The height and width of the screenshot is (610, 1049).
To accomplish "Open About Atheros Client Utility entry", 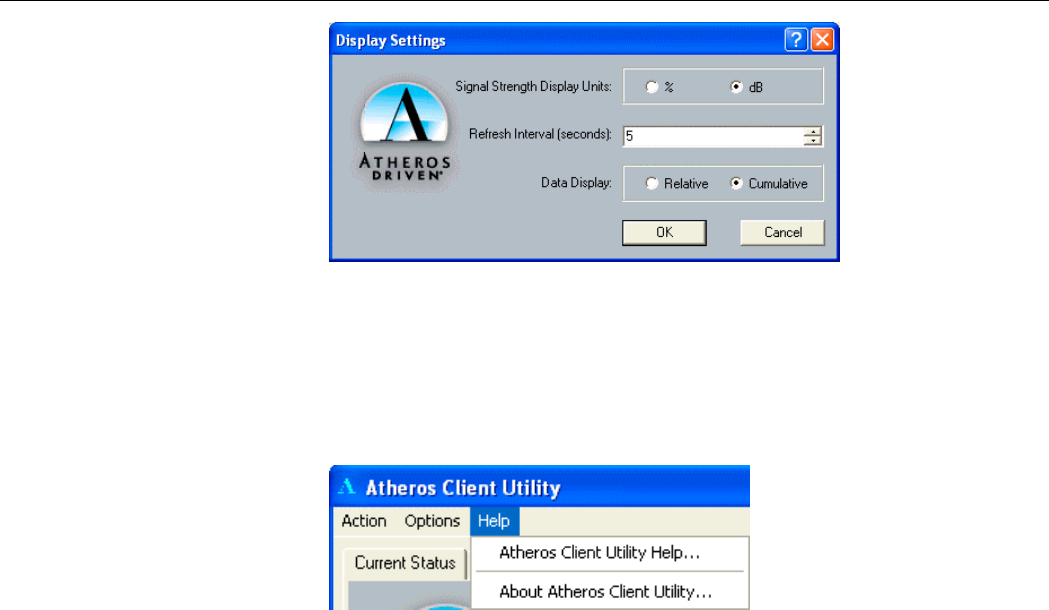I will [x=605, y=592].
